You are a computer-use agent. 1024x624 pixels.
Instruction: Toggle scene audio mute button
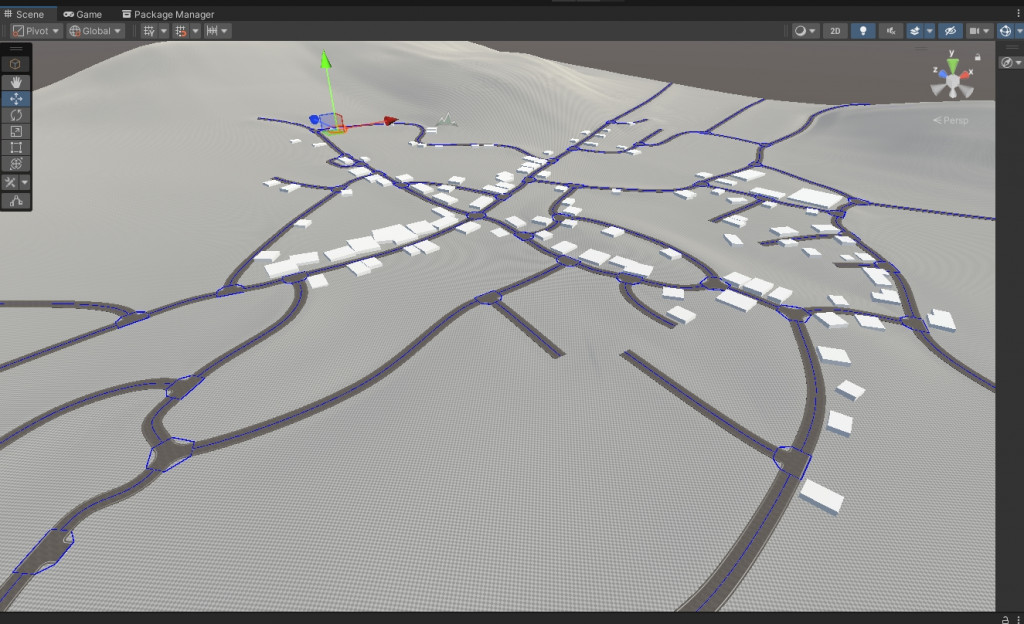click(890, 31)
